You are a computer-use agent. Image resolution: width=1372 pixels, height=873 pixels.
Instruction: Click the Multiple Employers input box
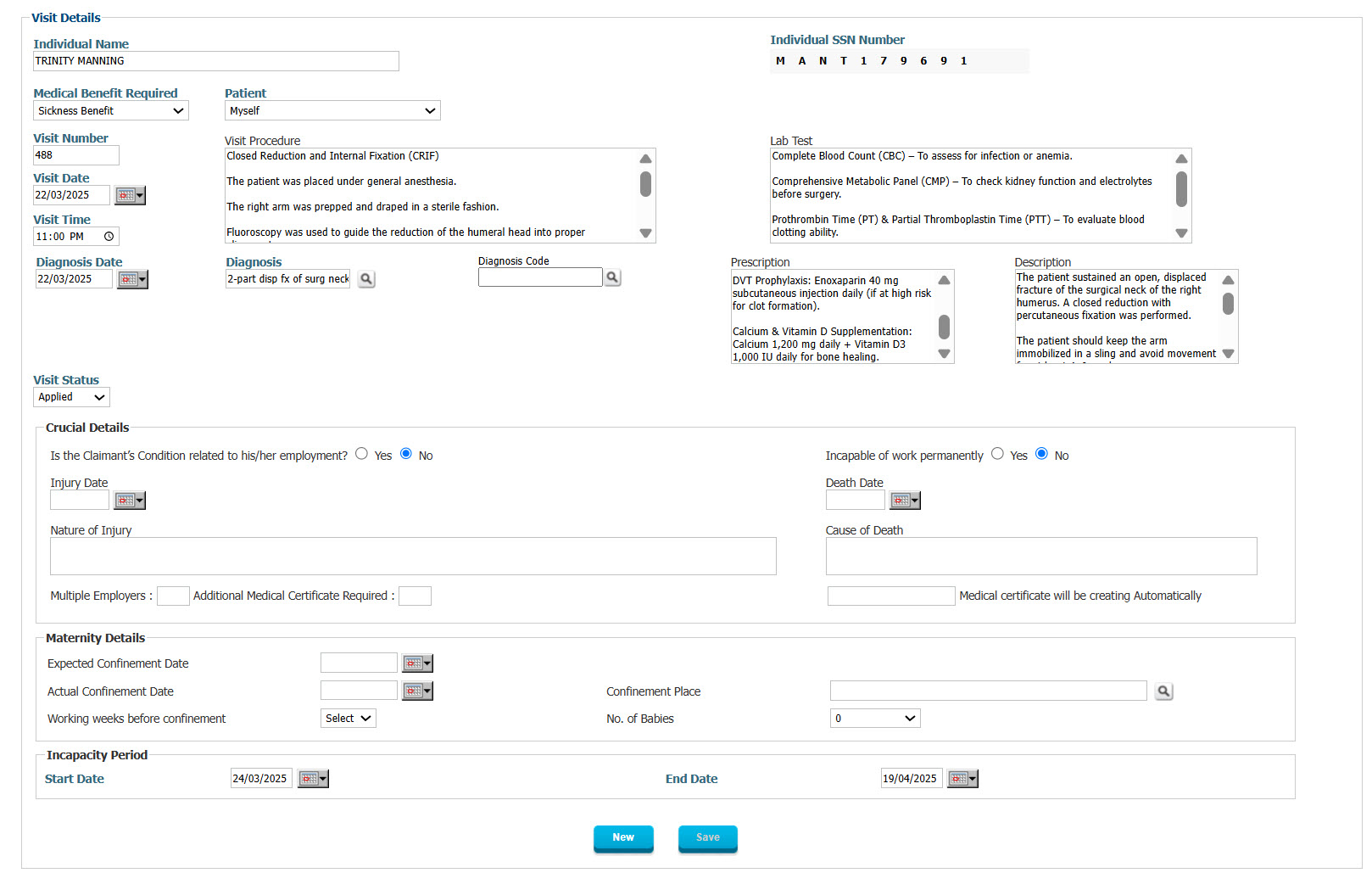pos(173,596)
